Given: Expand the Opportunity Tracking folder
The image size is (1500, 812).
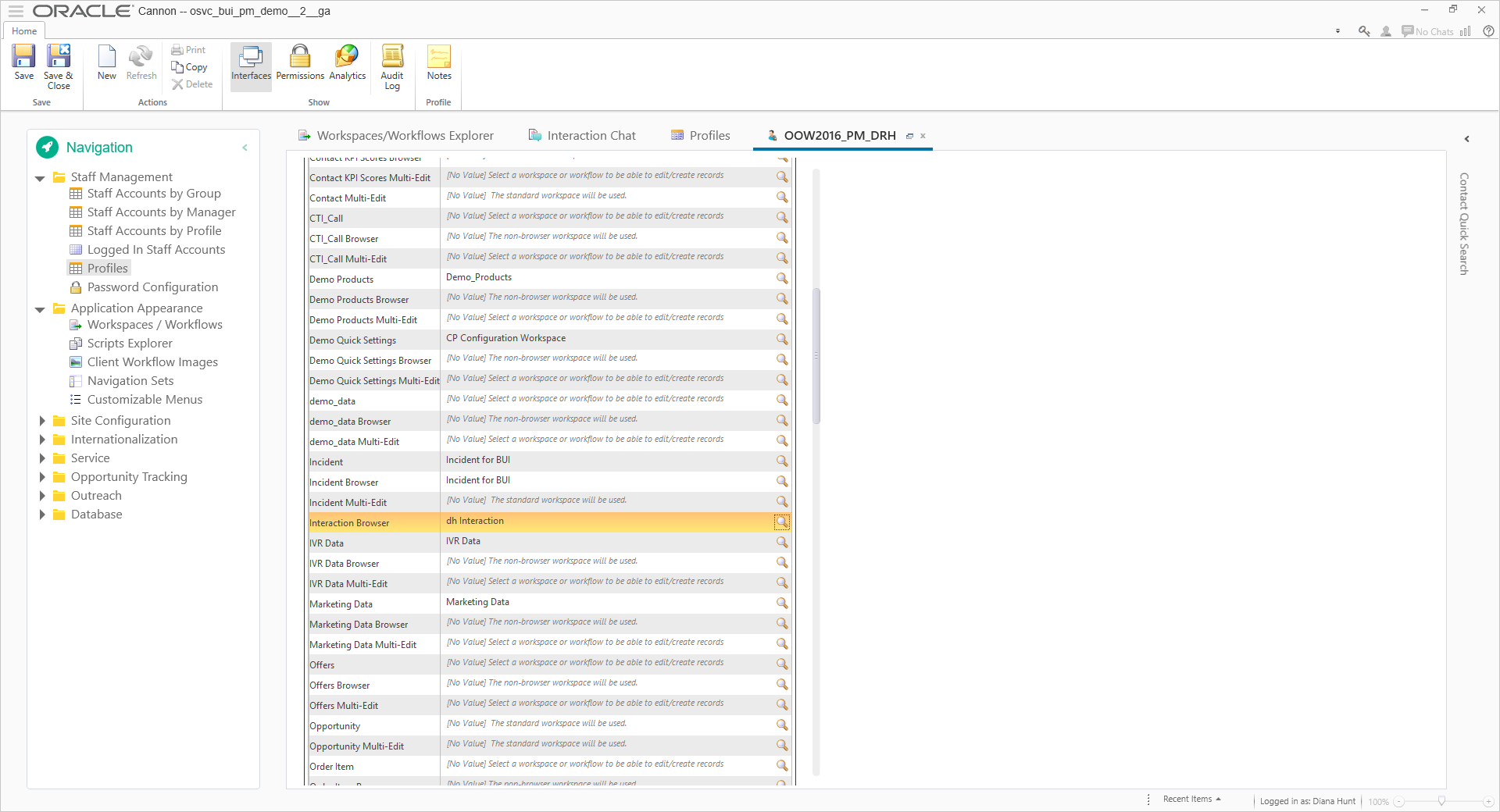Looking at the screenshot, I should (x=42, y=477).
